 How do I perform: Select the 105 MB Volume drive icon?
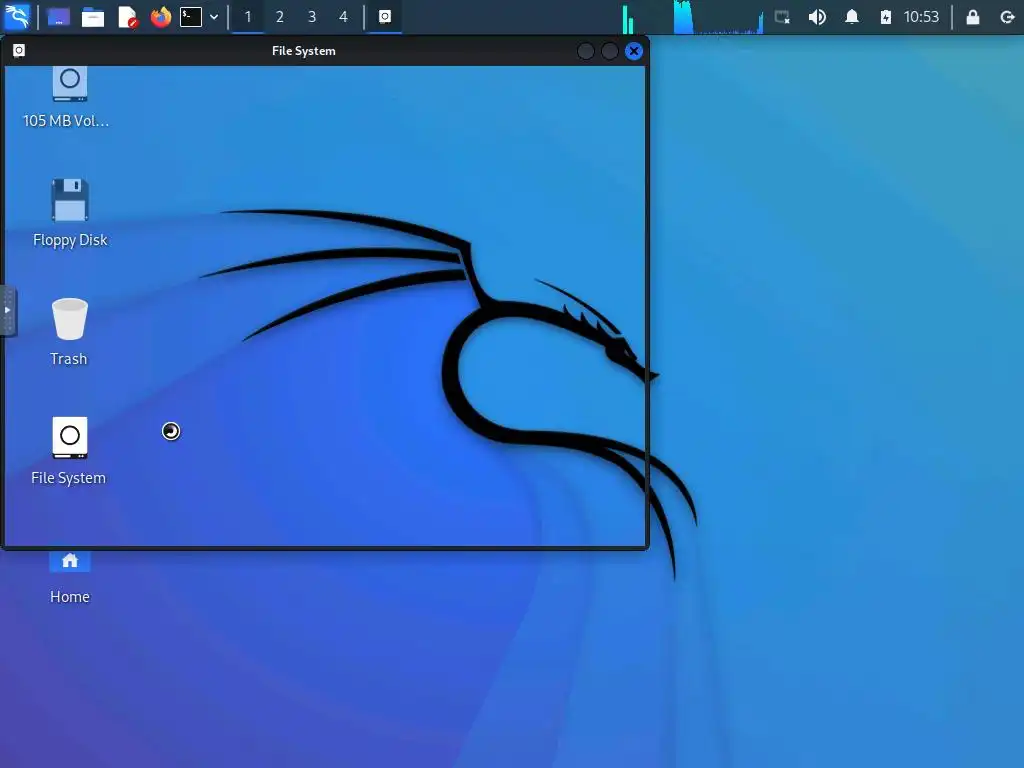tap(69, 84)
